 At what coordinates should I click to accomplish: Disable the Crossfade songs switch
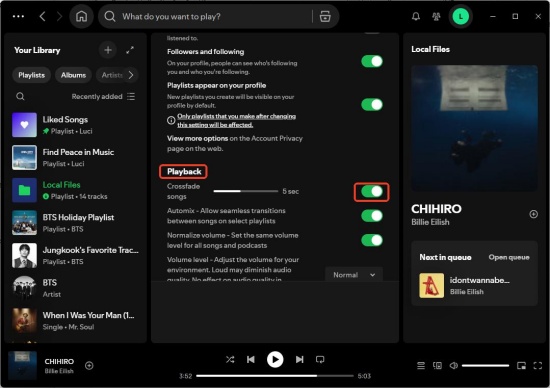click(372, 192)
